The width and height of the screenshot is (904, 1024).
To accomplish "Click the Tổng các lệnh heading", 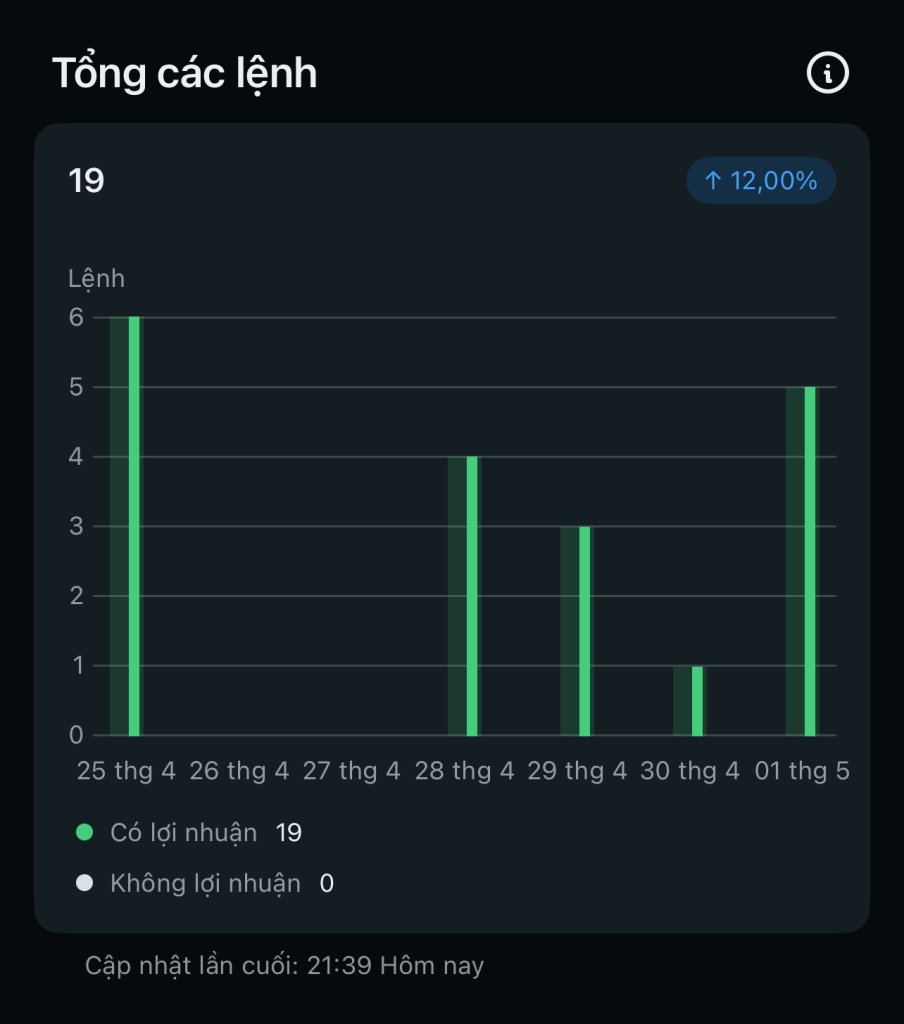I will pyautogui.click(x=185, y=73).
